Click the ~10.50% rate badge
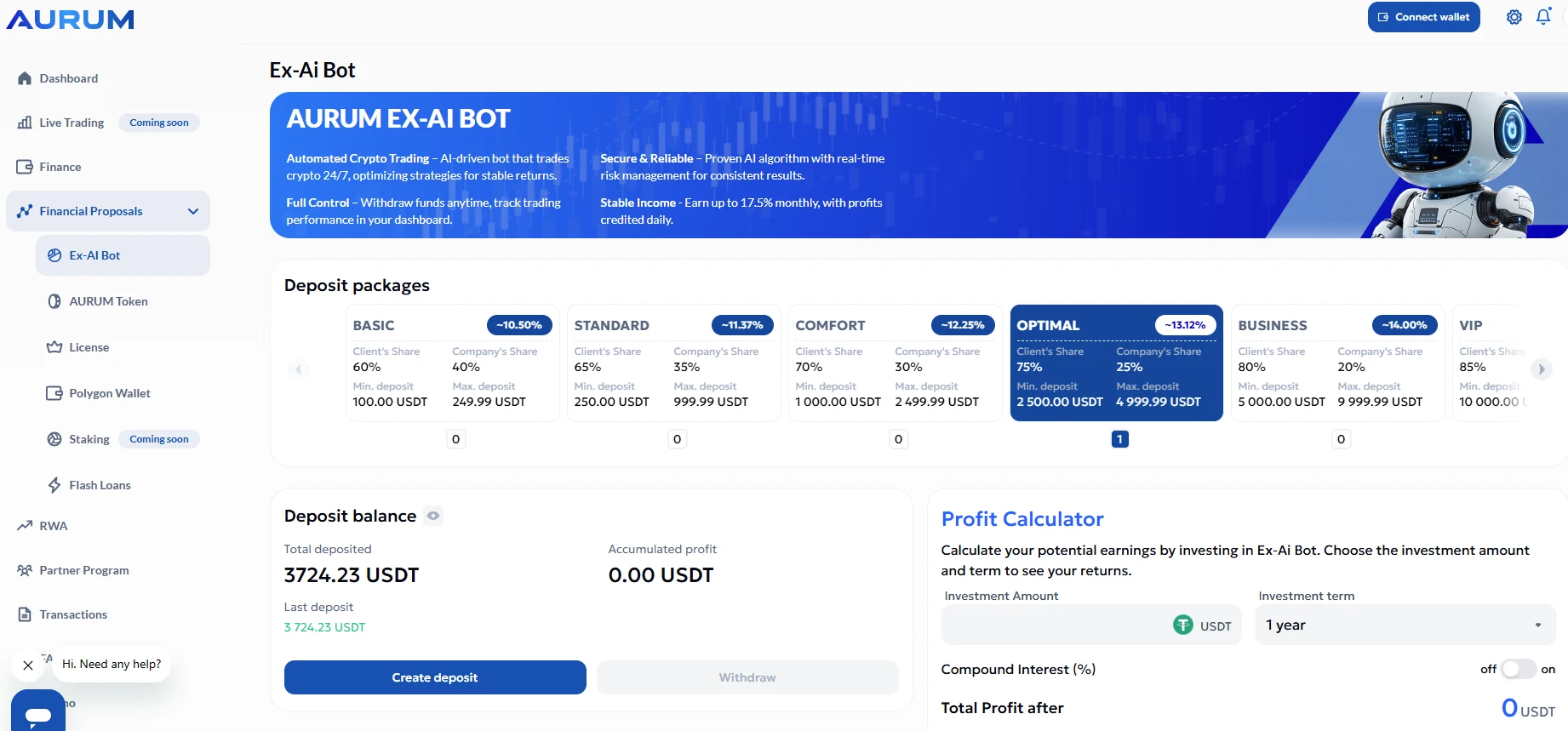The image size is (1568, 731). point(519,325)
